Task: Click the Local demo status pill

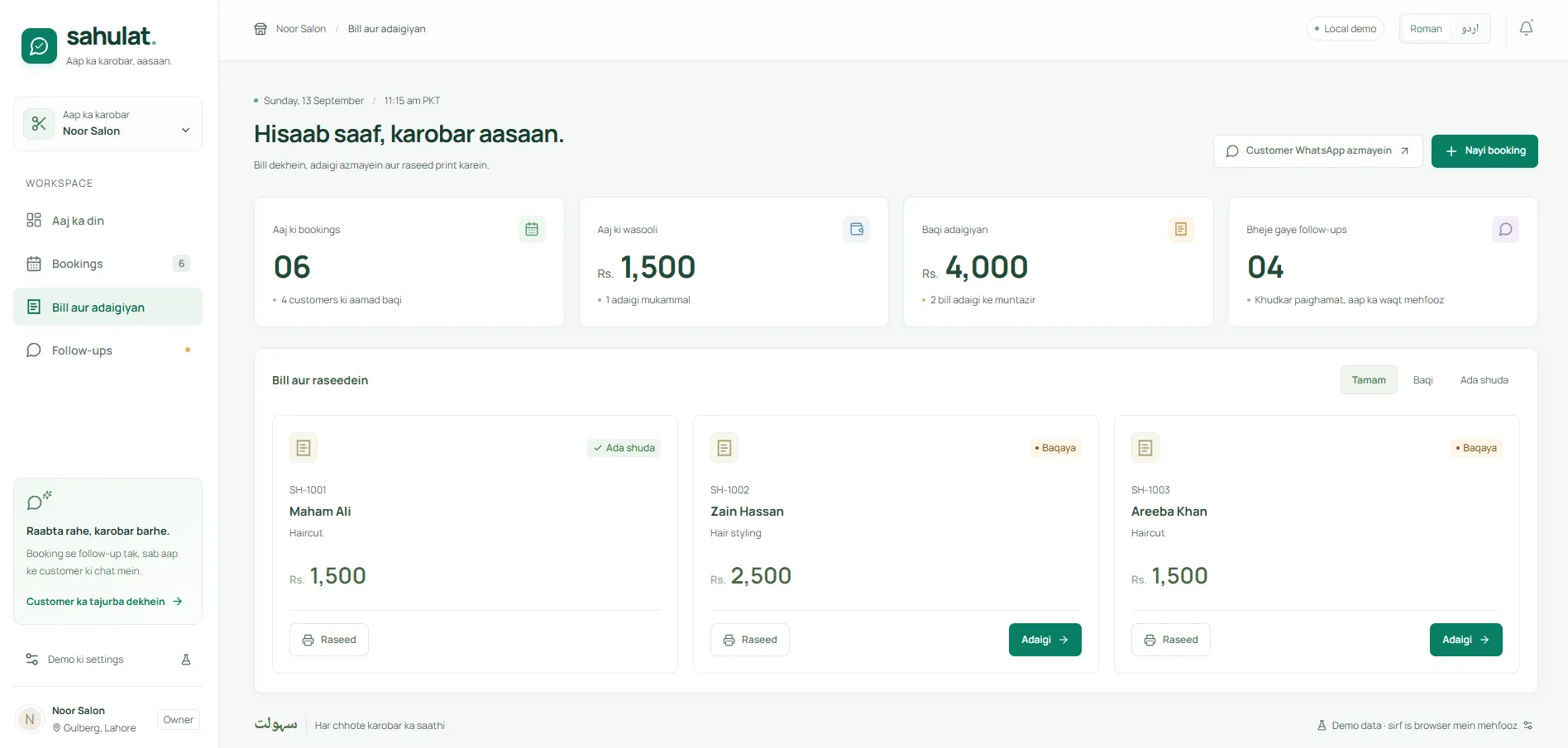Action: tap(1346, 29)
